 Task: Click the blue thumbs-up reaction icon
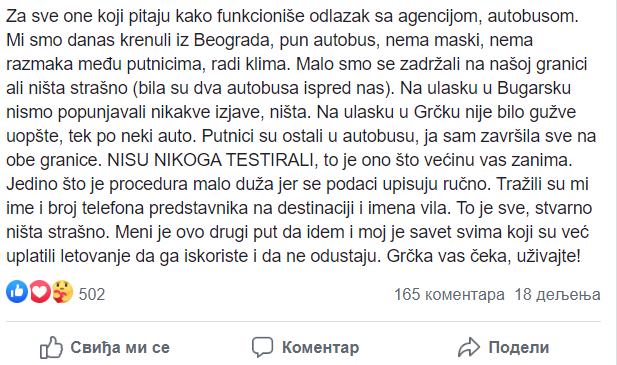click(17, 292)
